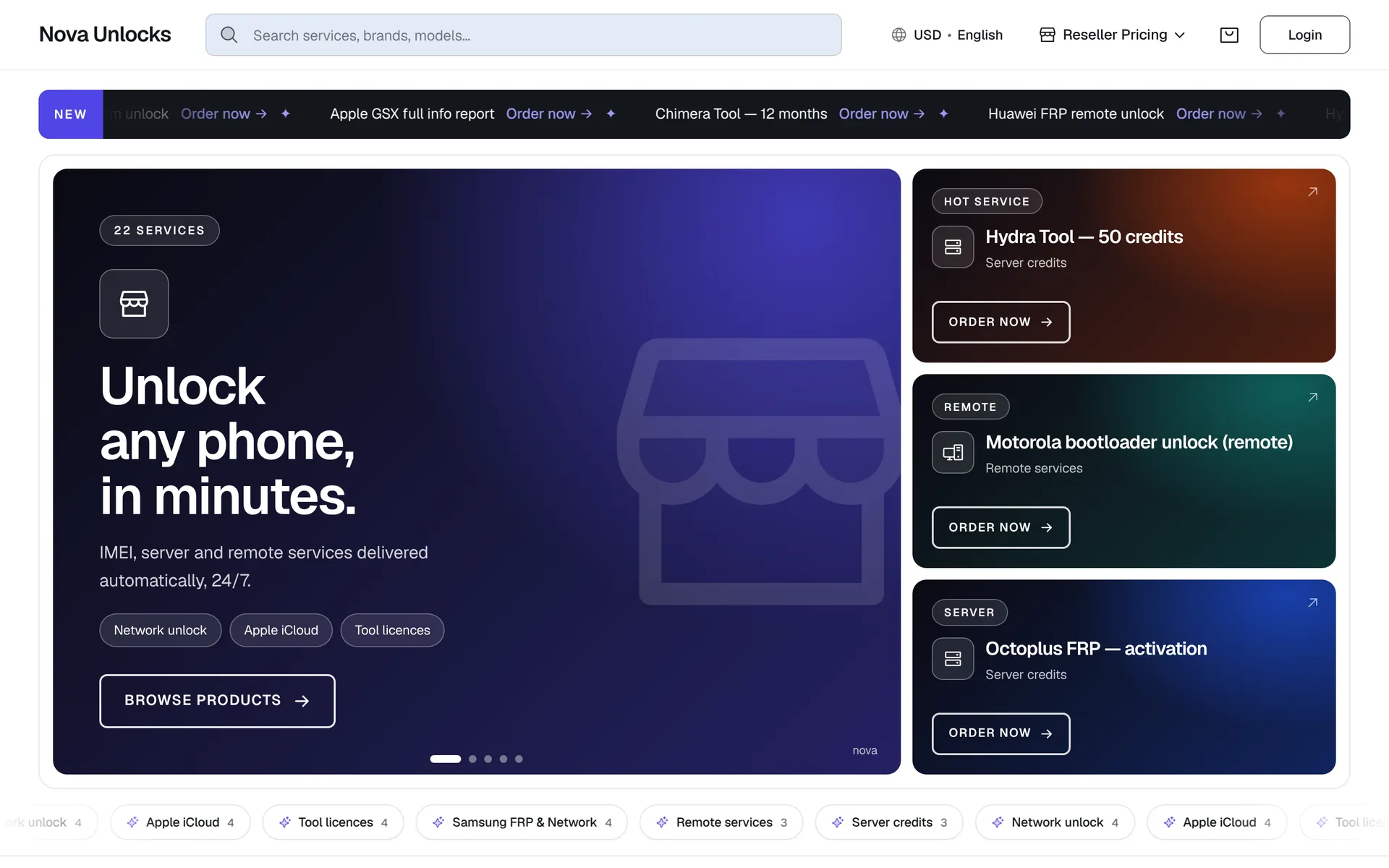
Task: Click the search magnifier icon
Action: pyautogui.click(x=229, y=35)
